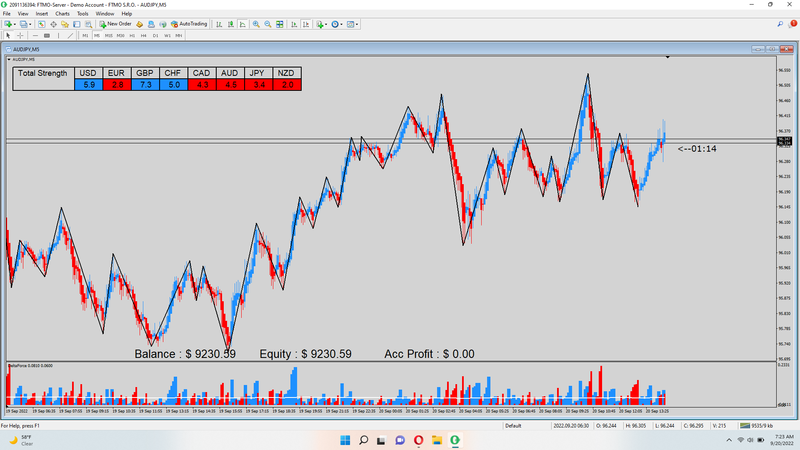Expand the New Chart dropdown arrow
Screen dimensions: 800x450
pos(15,24)
